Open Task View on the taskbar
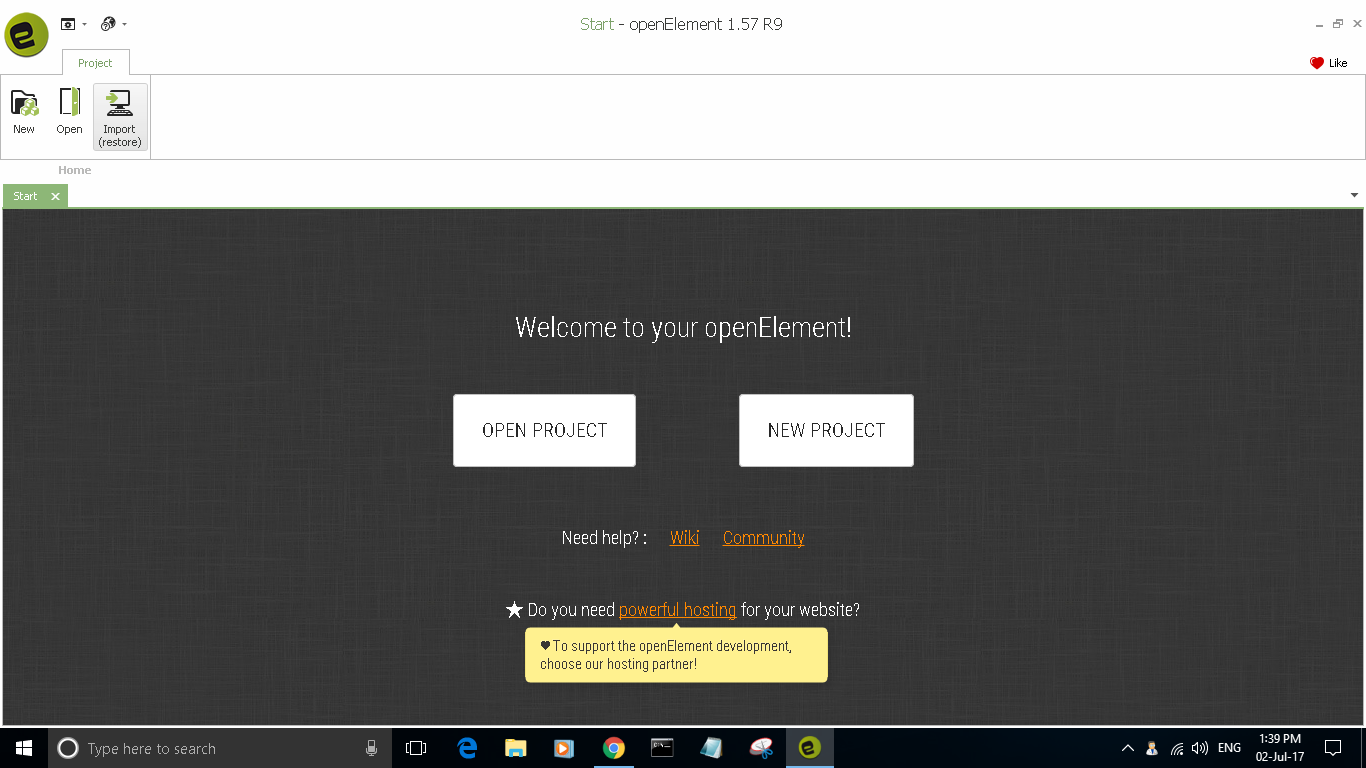This screenshot has height=768, width=1366. click(416, 748)
